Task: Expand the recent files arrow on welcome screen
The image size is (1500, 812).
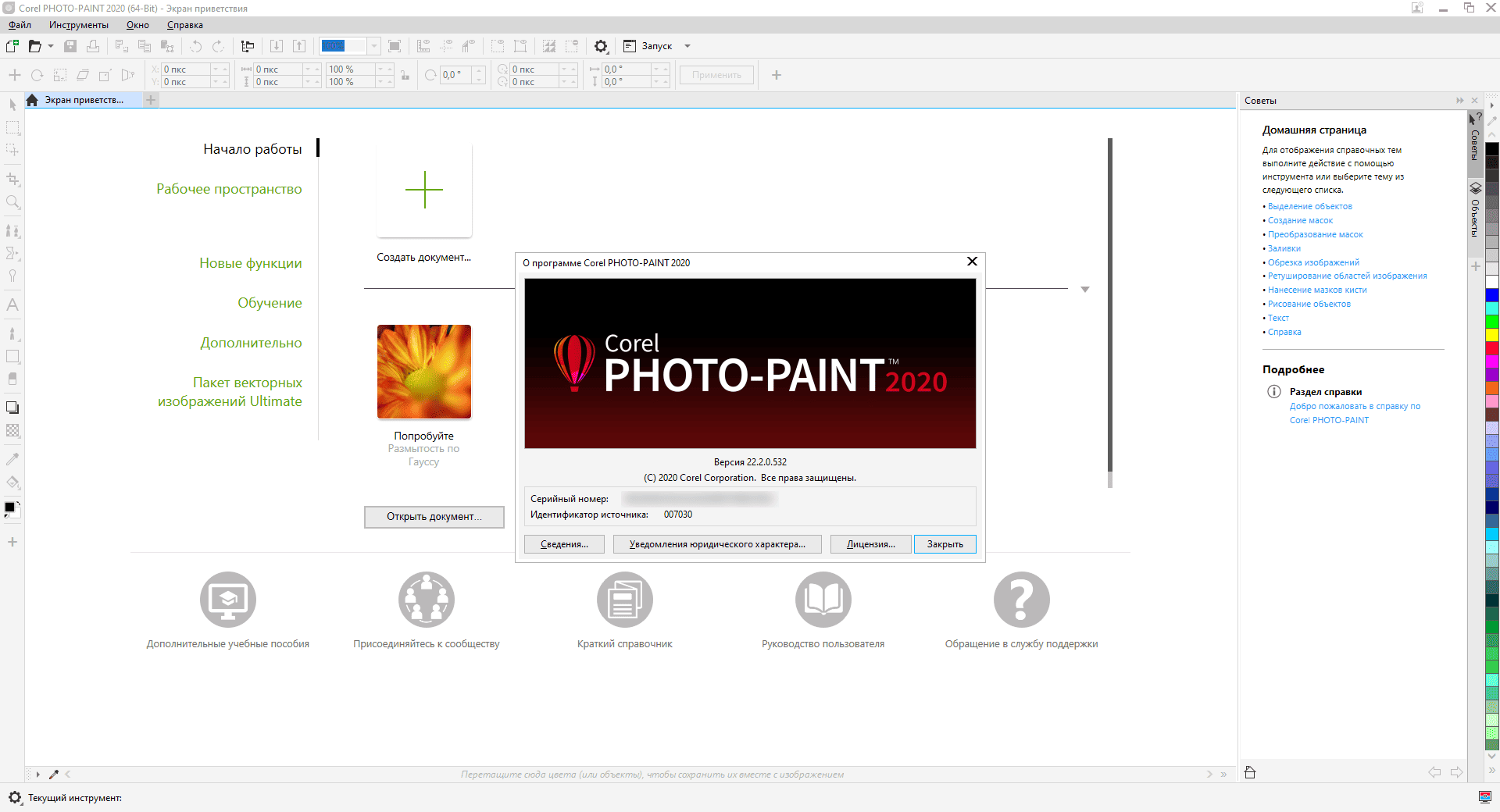Action: (x=1085, y=289)
